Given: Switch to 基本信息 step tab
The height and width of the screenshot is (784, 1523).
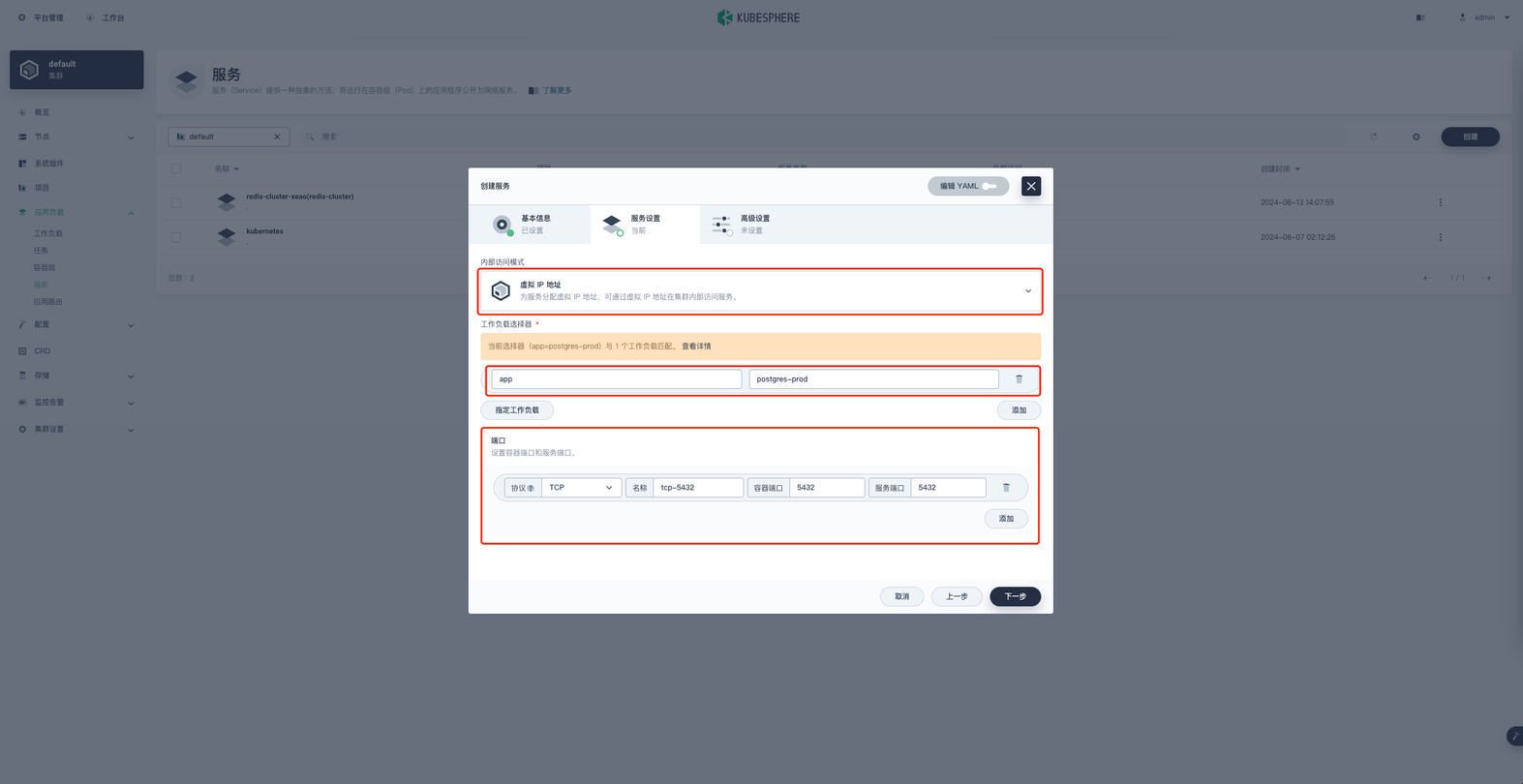Looking at the screenshot, I should pyautogui.click(x=530, y=225).
